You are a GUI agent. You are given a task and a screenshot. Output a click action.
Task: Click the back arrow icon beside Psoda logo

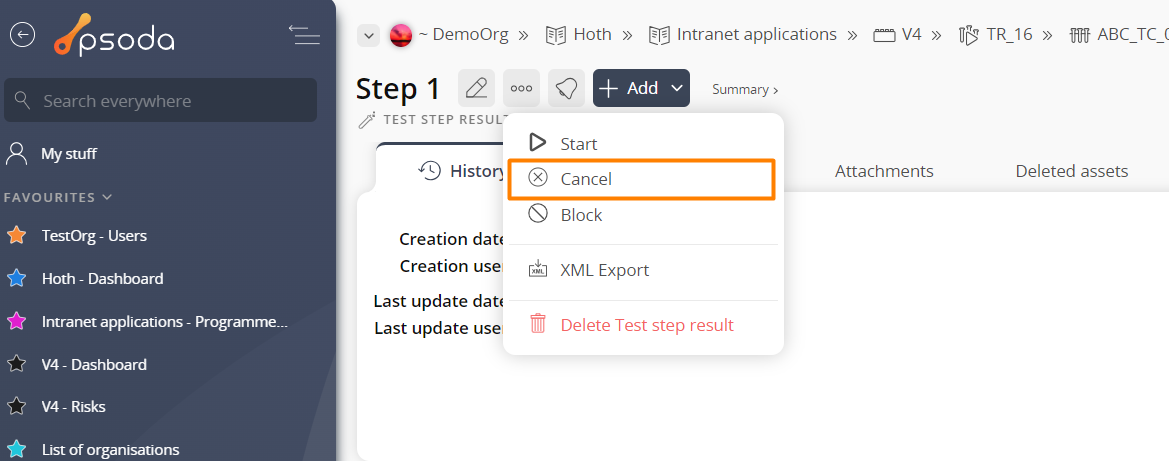[x=22, y=35]
